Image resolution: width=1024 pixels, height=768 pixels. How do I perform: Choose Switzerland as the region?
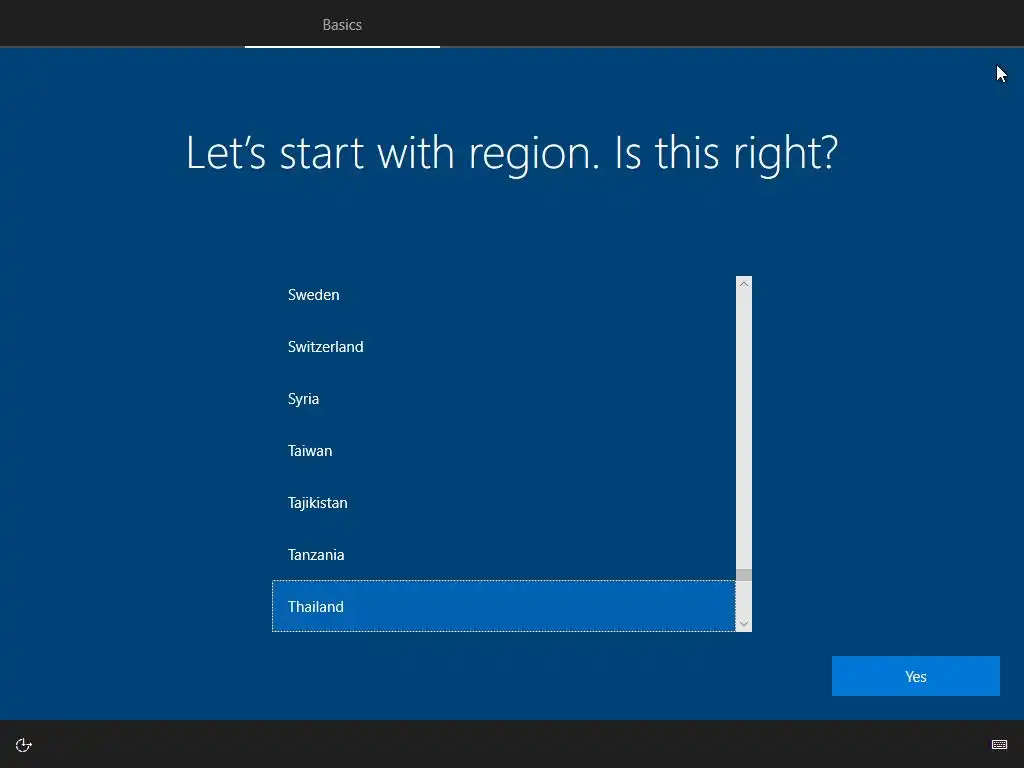click(x=504, y=347)
